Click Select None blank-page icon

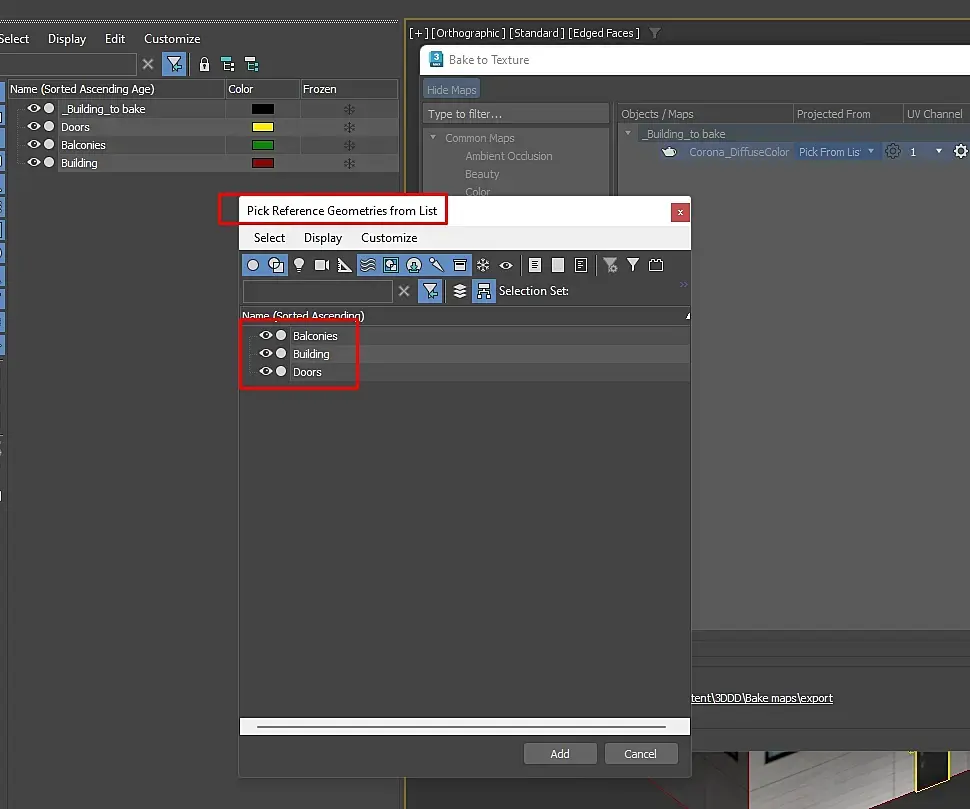(558, 265)
